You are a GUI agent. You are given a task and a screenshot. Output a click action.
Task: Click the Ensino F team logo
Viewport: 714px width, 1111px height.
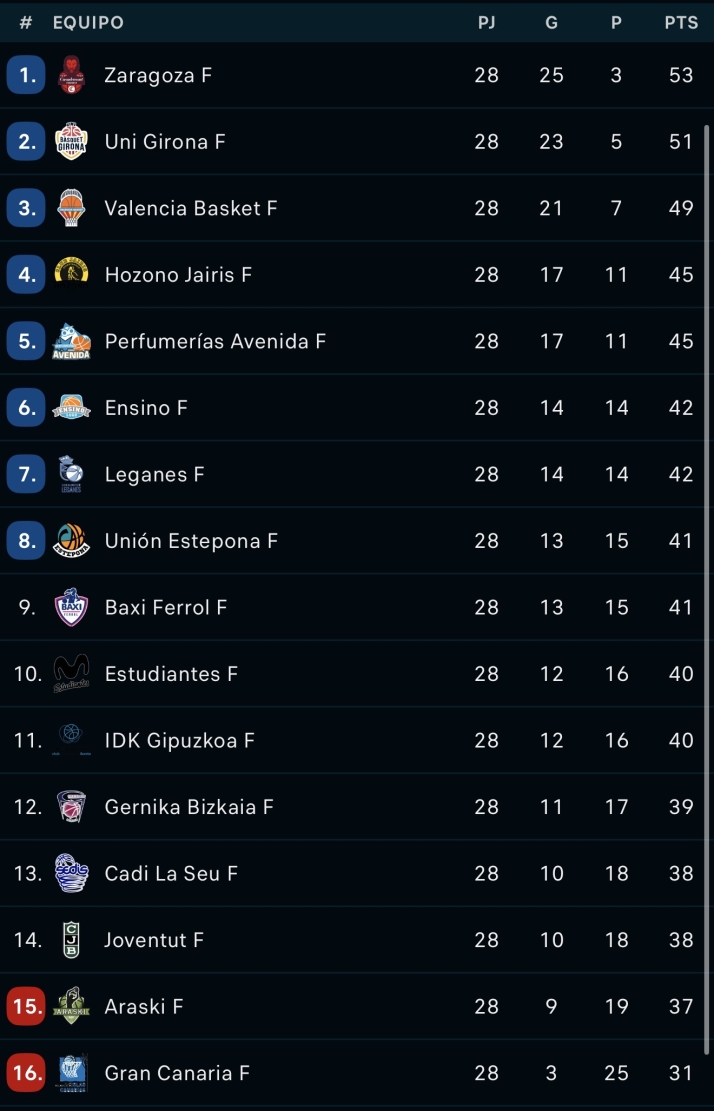(71, 407)
